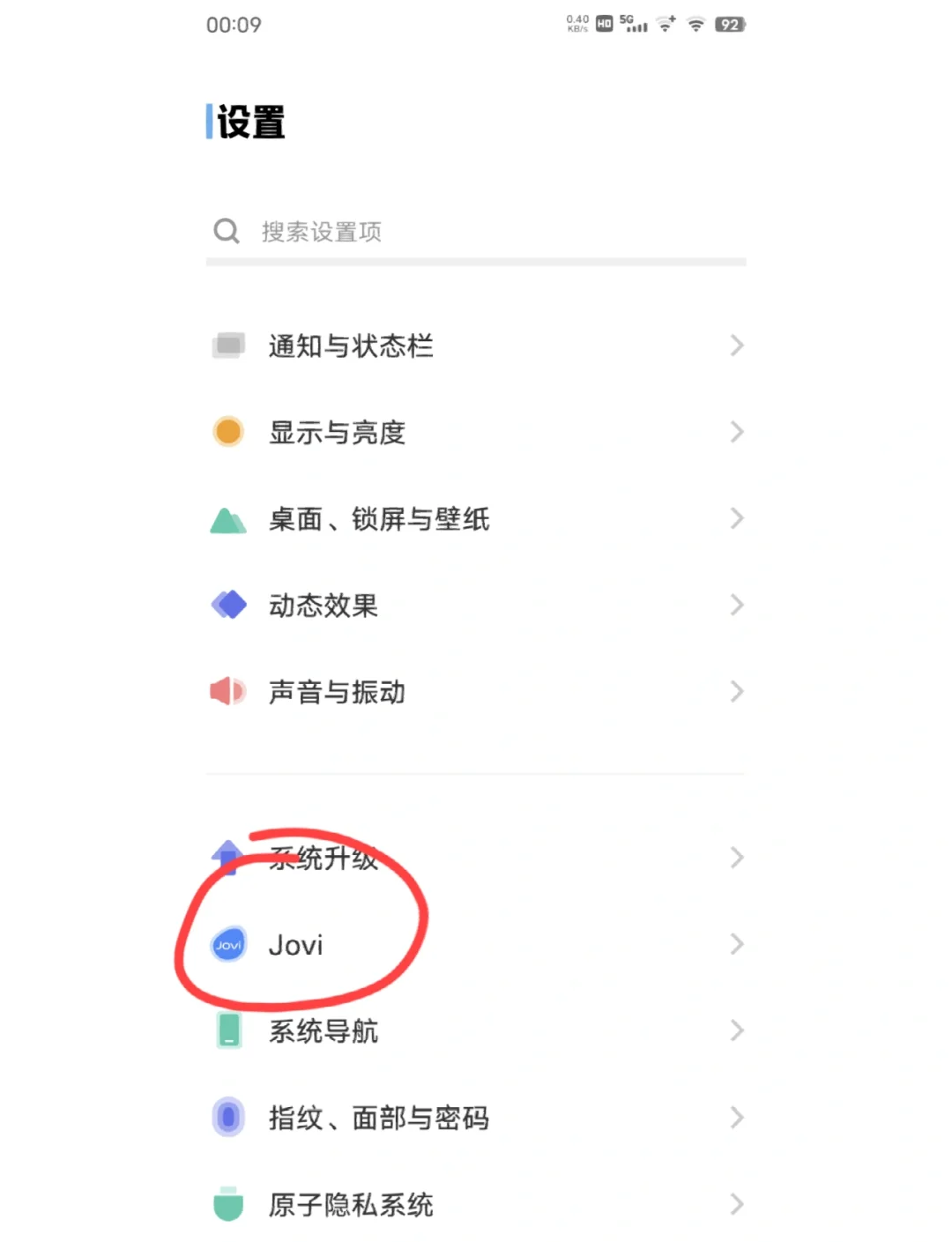Open 系统导航 navigation settings
Screen dimensions: 952x1242
pyautogui.click(x=324, y=1030)
